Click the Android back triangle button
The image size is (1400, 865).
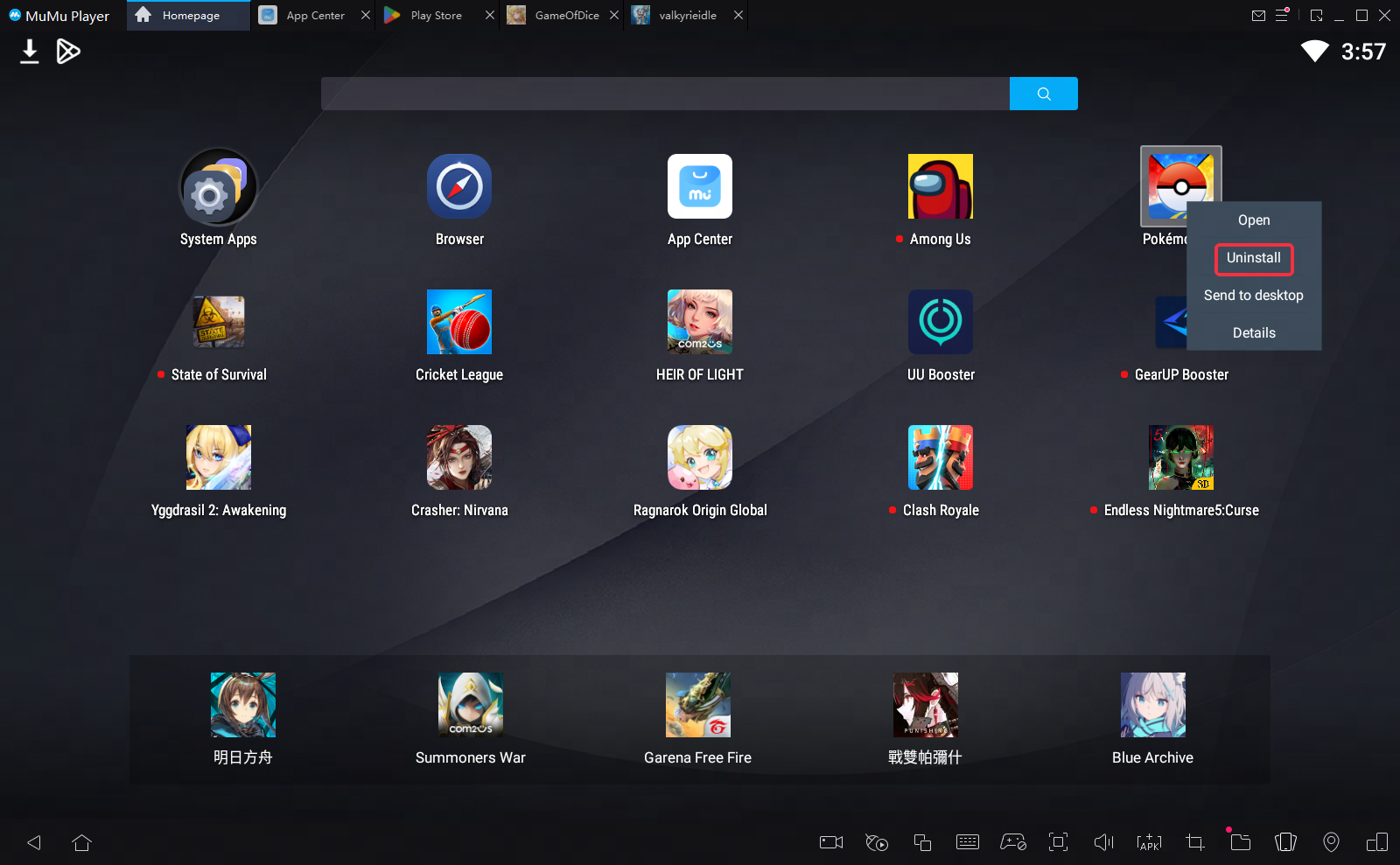34,842
